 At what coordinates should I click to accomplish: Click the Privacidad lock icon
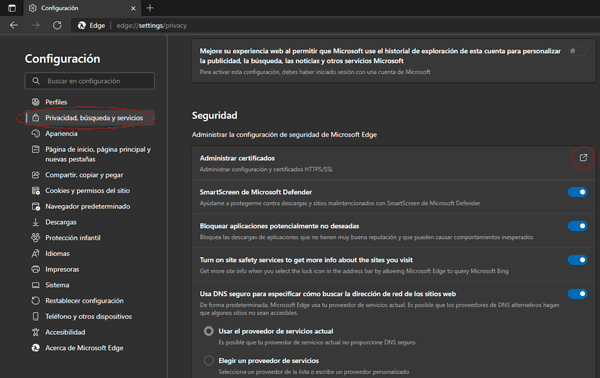(36, 118)
